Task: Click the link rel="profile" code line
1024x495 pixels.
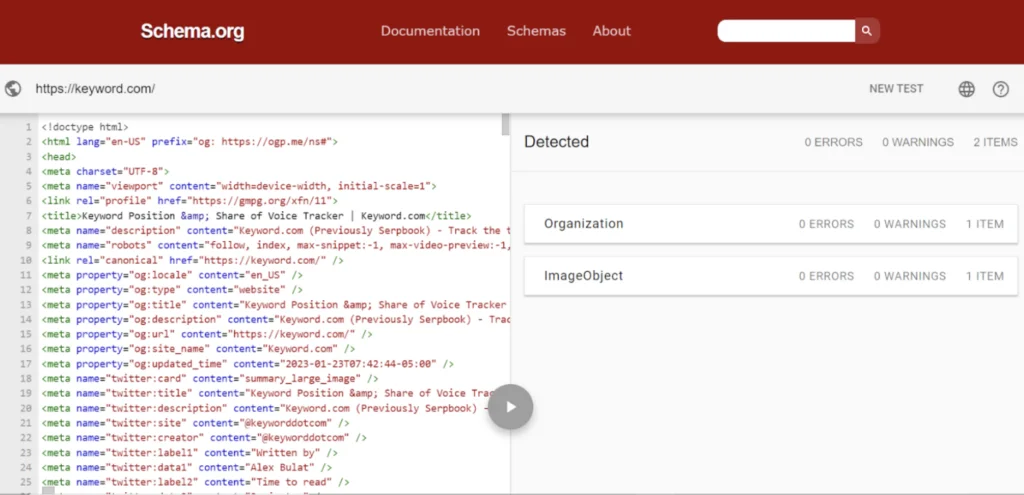Action: (x=189, y=201)
